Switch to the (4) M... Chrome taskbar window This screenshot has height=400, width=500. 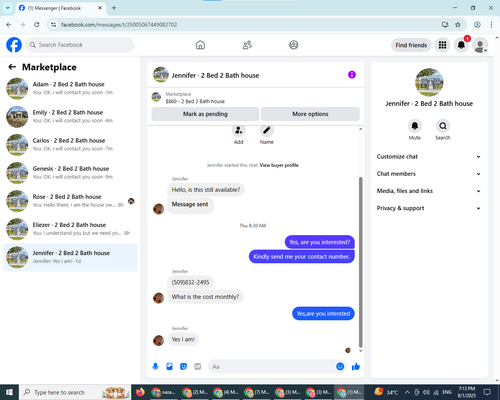(226, 392)
